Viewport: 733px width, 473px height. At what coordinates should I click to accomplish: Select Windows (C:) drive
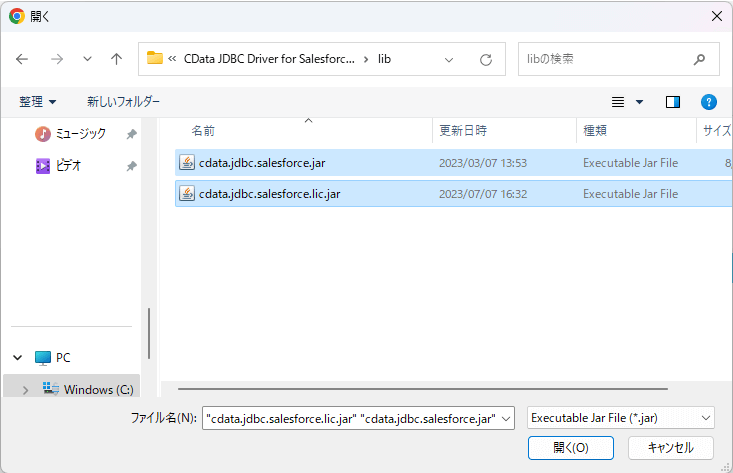tap(88, 389)
